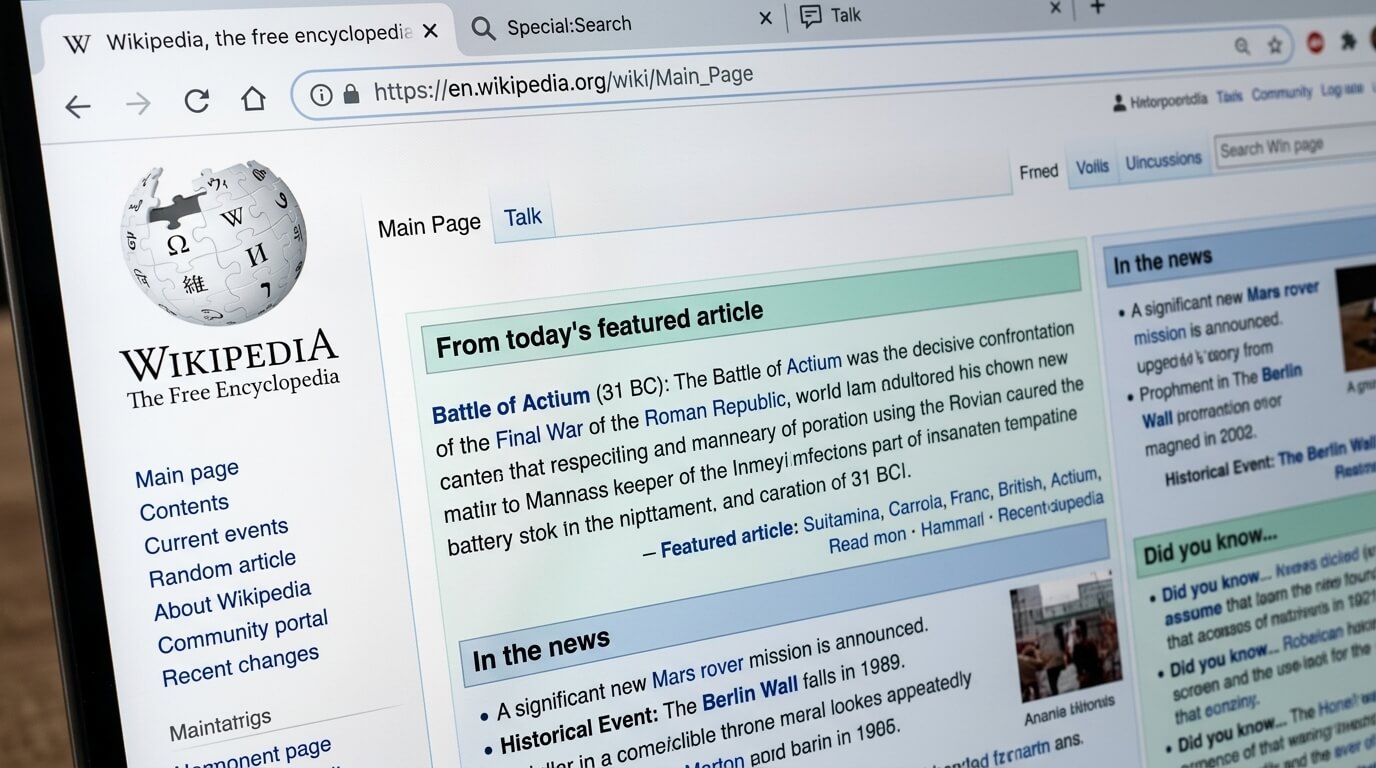This screenshot has height=768, width=1376.
Task: Click the right column In the news heading
Action: click(x=1161, y=262)
